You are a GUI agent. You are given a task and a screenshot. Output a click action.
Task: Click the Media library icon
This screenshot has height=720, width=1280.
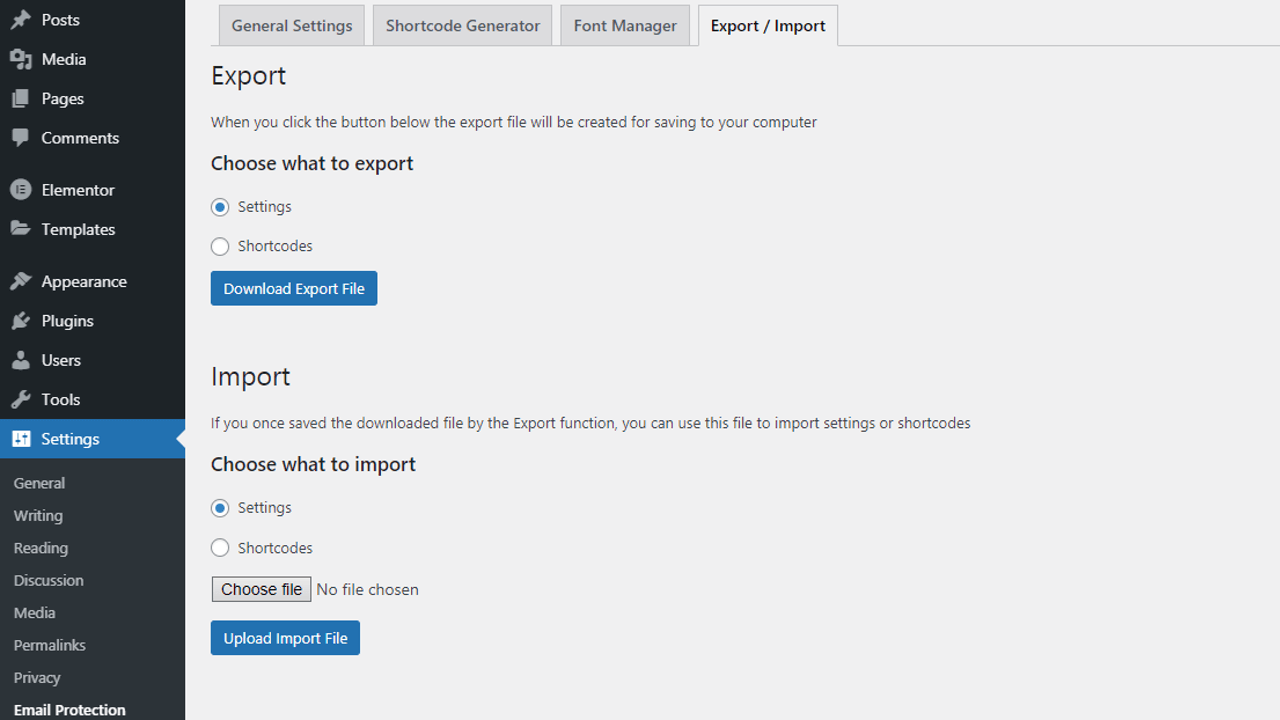pos(19,58)
